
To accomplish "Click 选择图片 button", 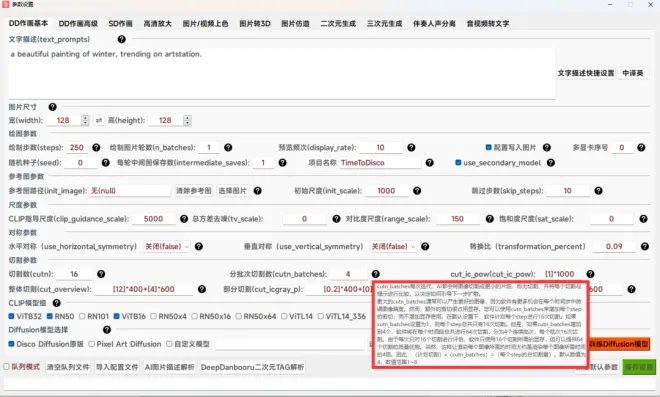I will tap(232, 191).
